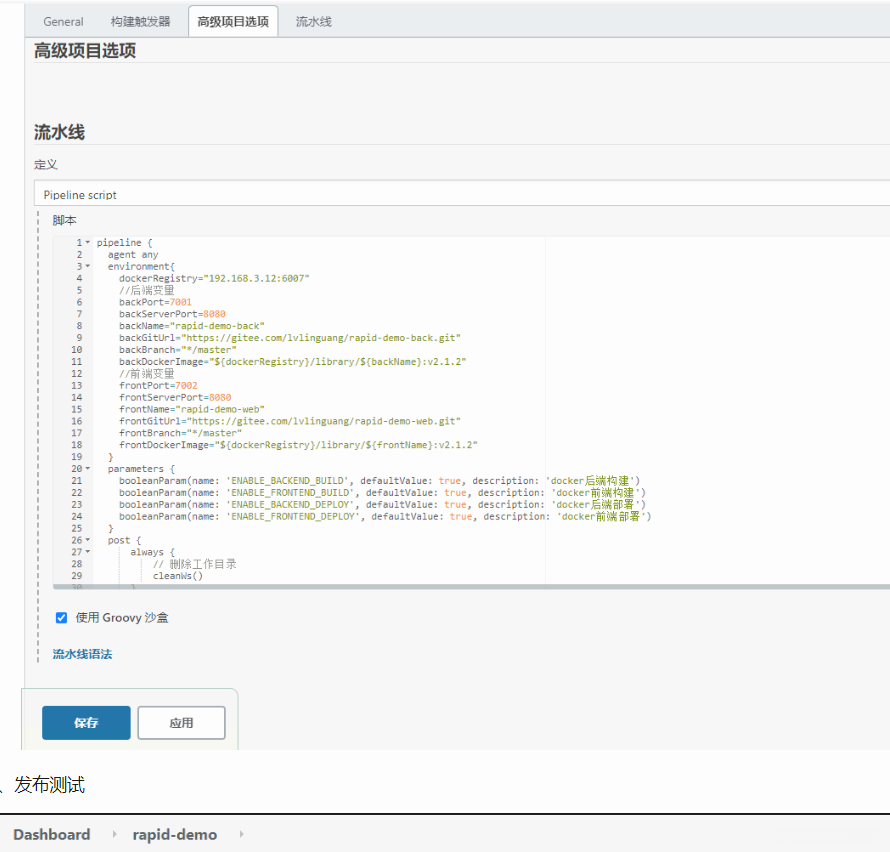Click the cleanWs() line in the script
The height and width of the screenshot is (852, 890).
[x=178, y=576]
